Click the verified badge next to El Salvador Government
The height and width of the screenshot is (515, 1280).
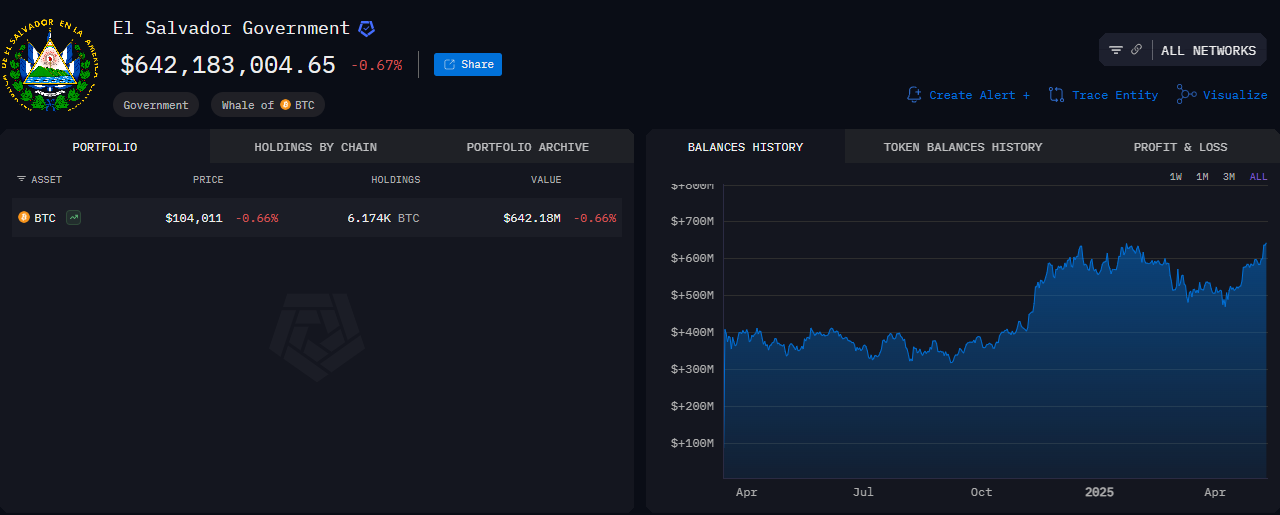(367, 29)
